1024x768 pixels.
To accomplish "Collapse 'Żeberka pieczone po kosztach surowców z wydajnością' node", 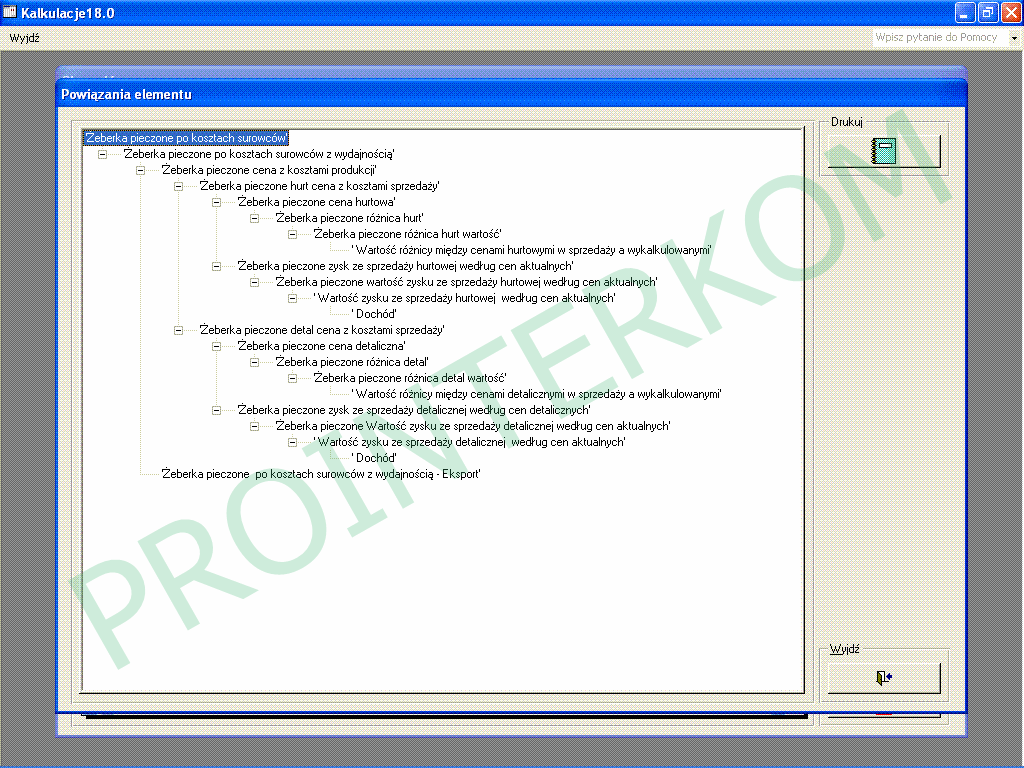I will point(102,154).
